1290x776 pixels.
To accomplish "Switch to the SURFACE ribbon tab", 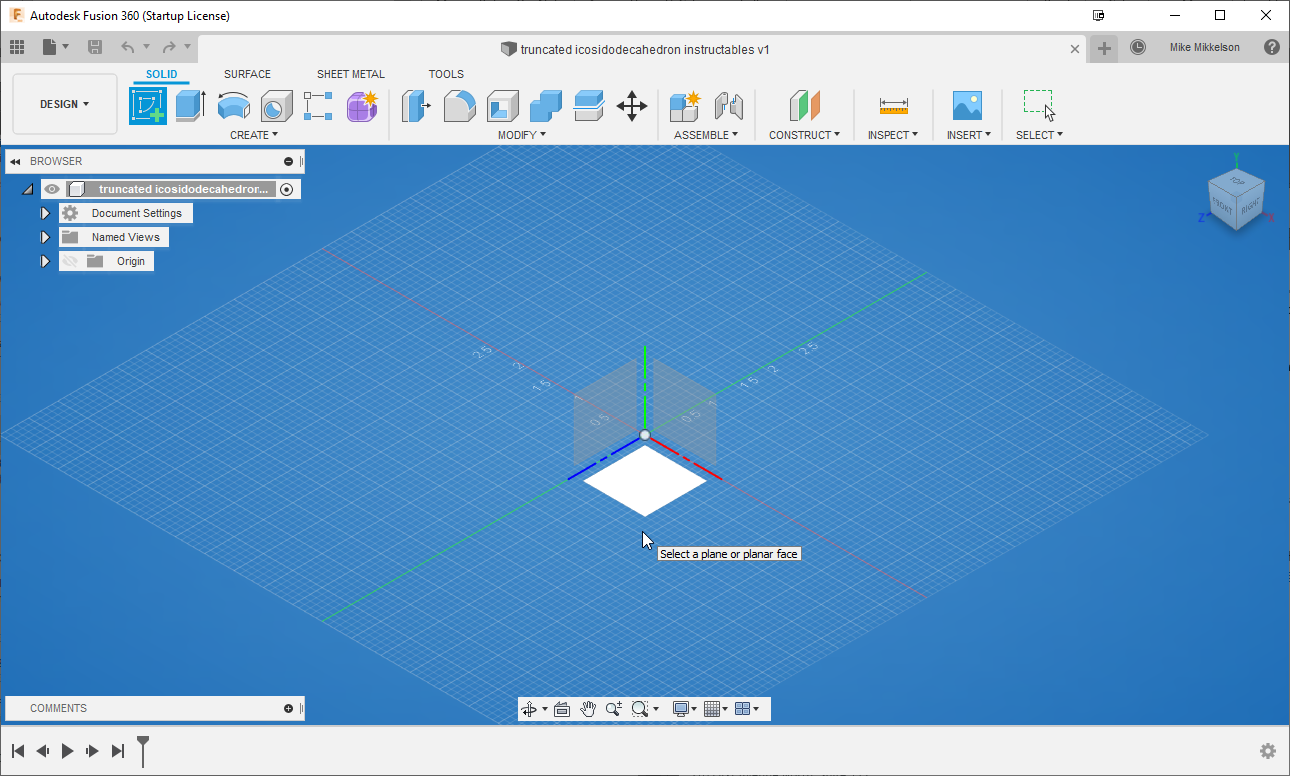I will 247,74.
